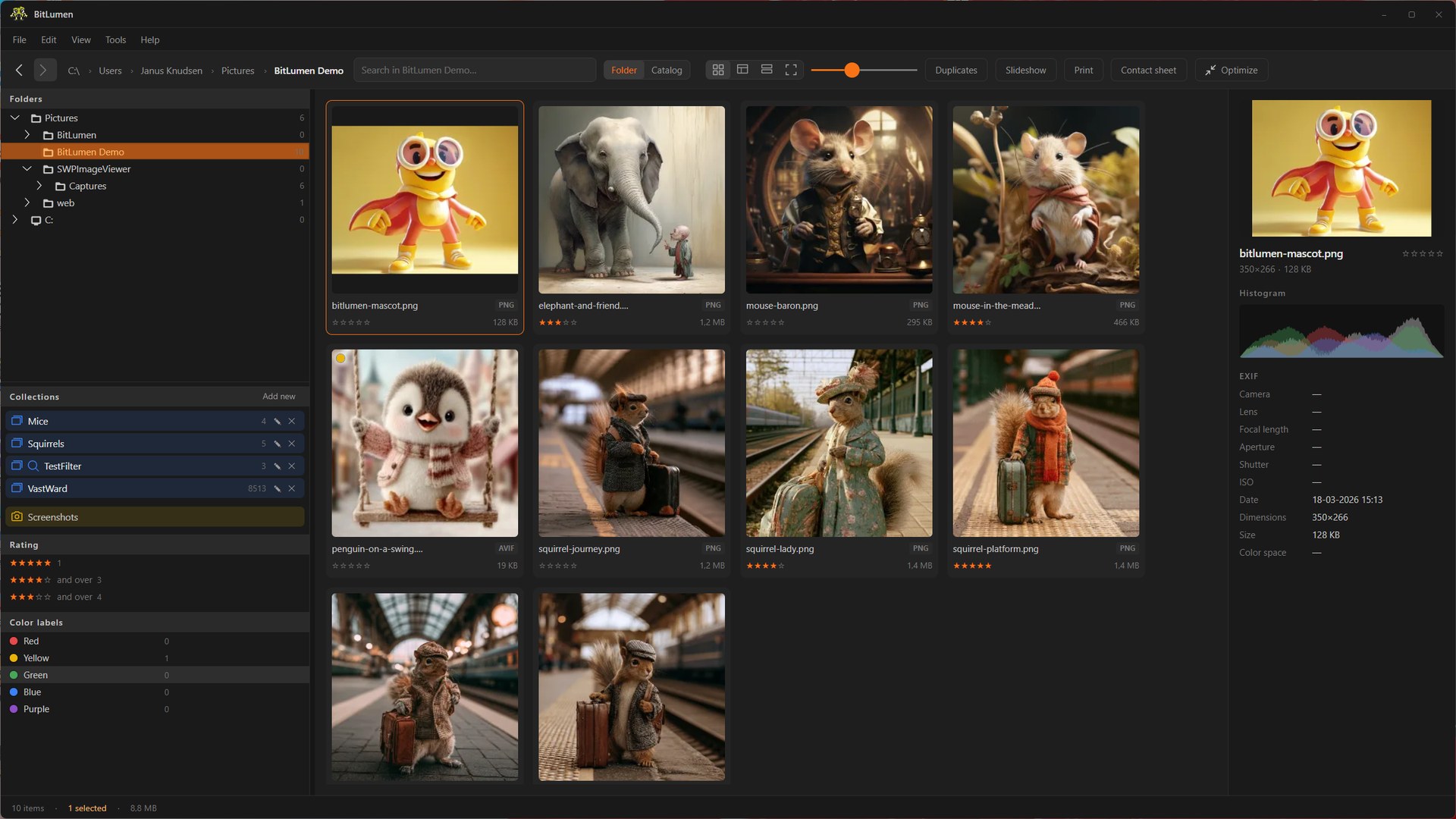Delete the VastWard collection
This screenshot has width=1456, height=819.
tap(292, 488)
